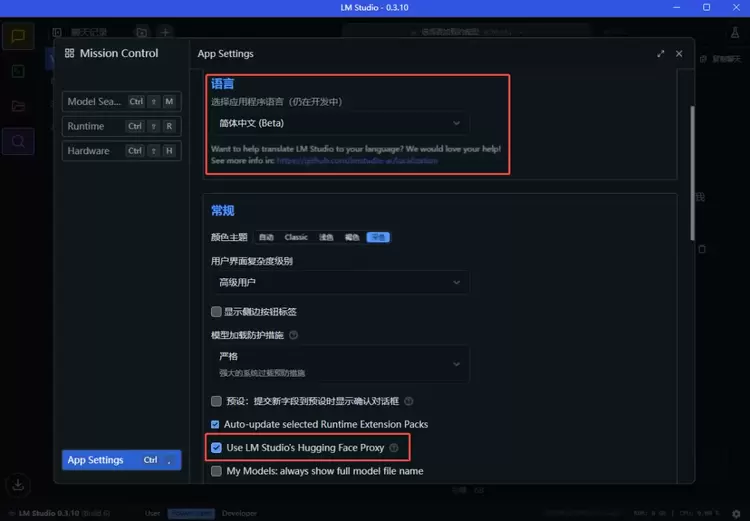The width and height of the screenshot is (750, 521).
Task: Open the Downloads icon at bottom left
Action: coord(18,484)
